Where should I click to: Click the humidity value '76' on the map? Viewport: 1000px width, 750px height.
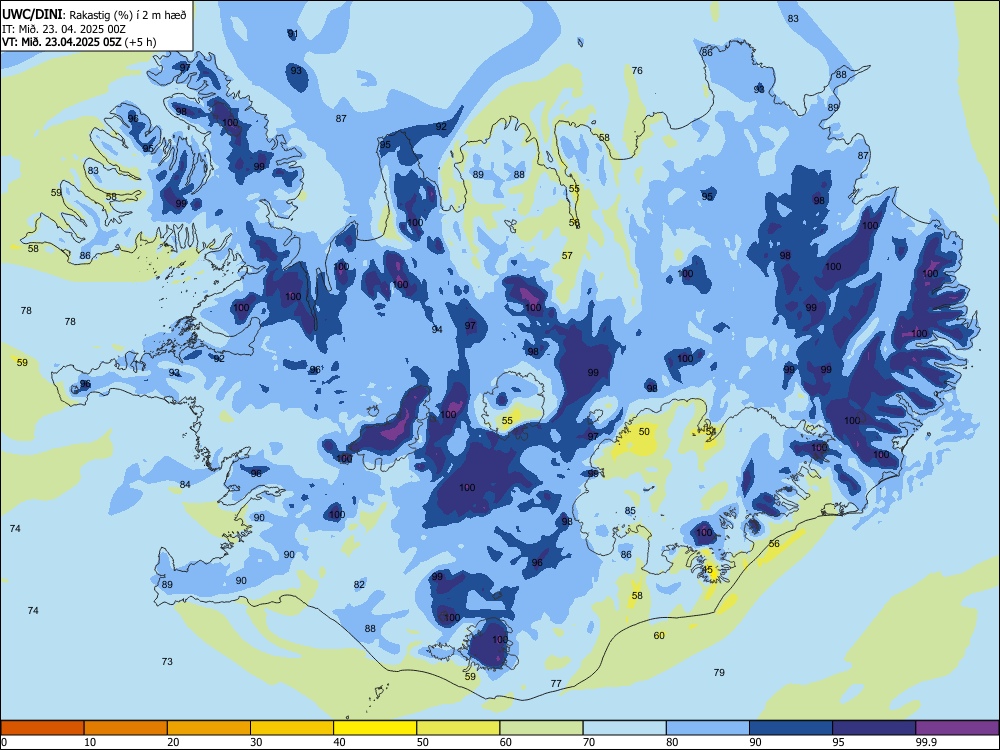637,71
